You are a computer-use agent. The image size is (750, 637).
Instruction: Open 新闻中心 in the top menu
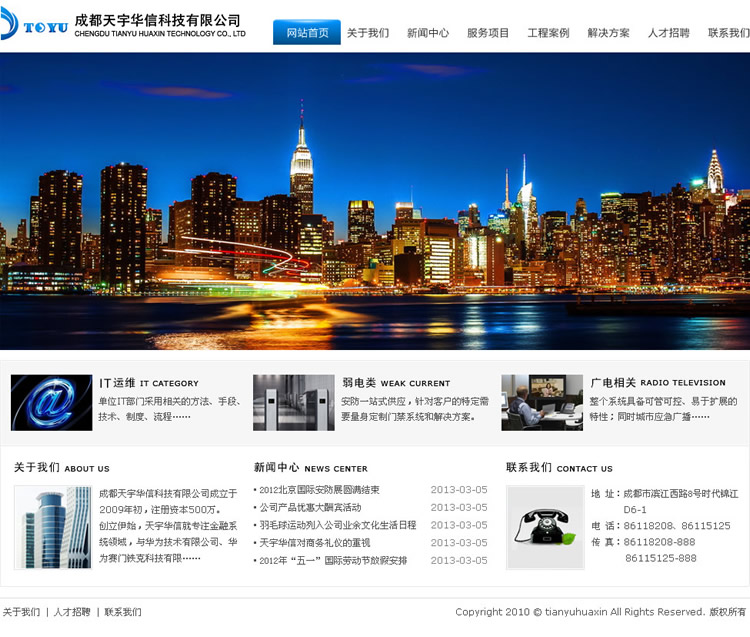(428, 33)
